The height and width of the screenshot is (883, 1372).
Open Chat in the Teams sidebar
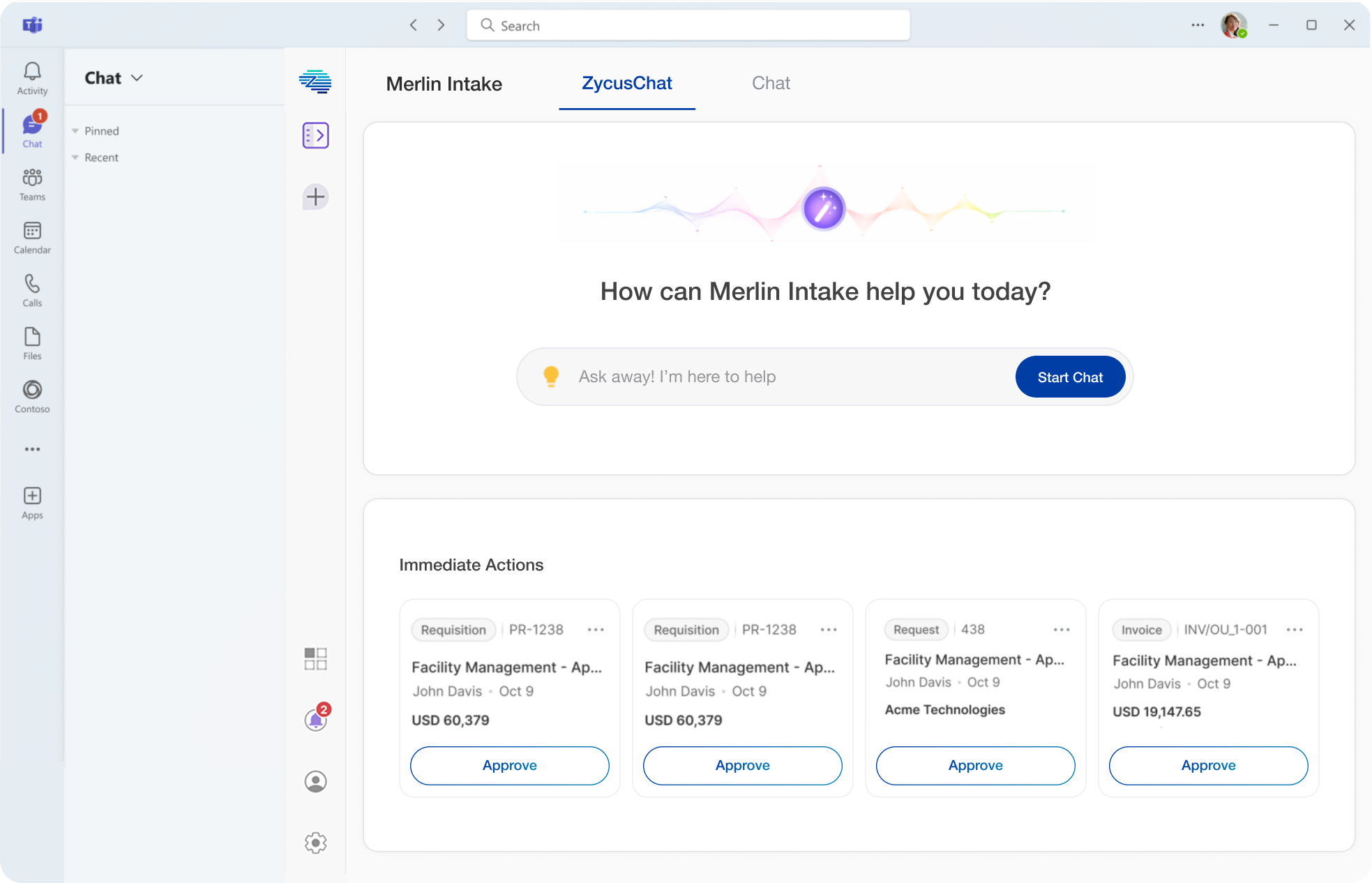pos(32,130)
